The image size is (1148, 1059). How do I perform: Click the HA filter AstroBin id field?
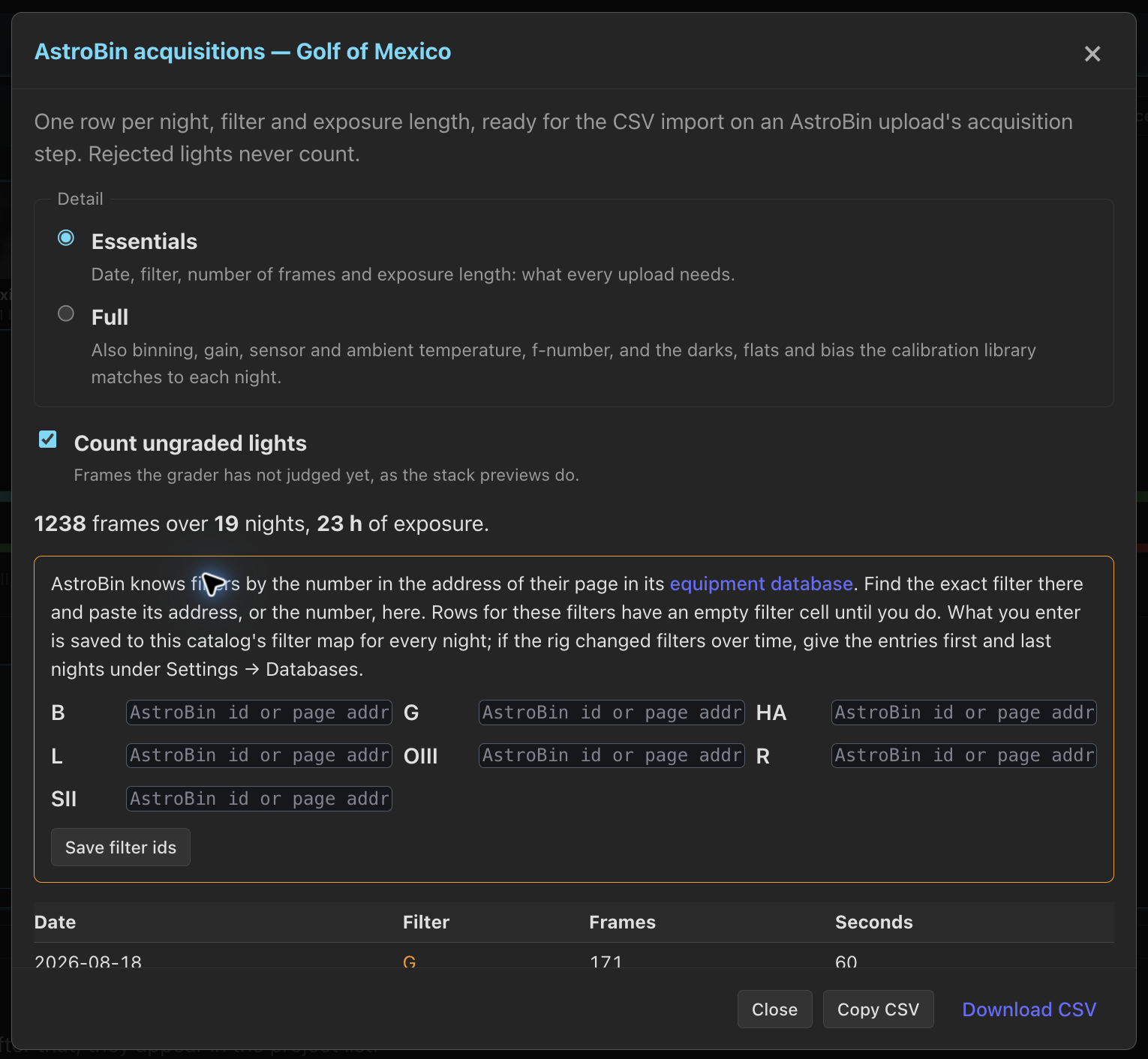(964, 712)
